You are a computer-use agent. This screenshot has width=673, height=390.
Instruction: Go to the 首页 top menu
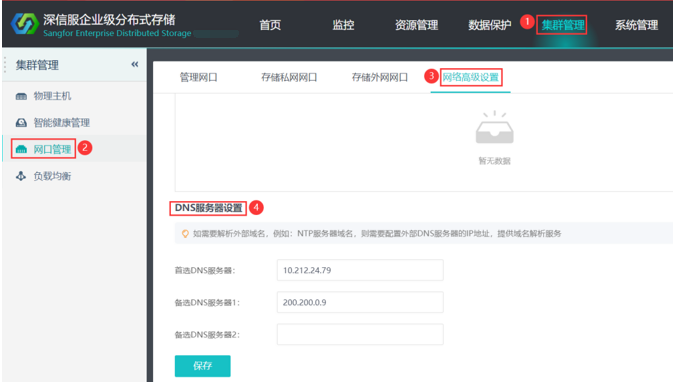point(270,25)
